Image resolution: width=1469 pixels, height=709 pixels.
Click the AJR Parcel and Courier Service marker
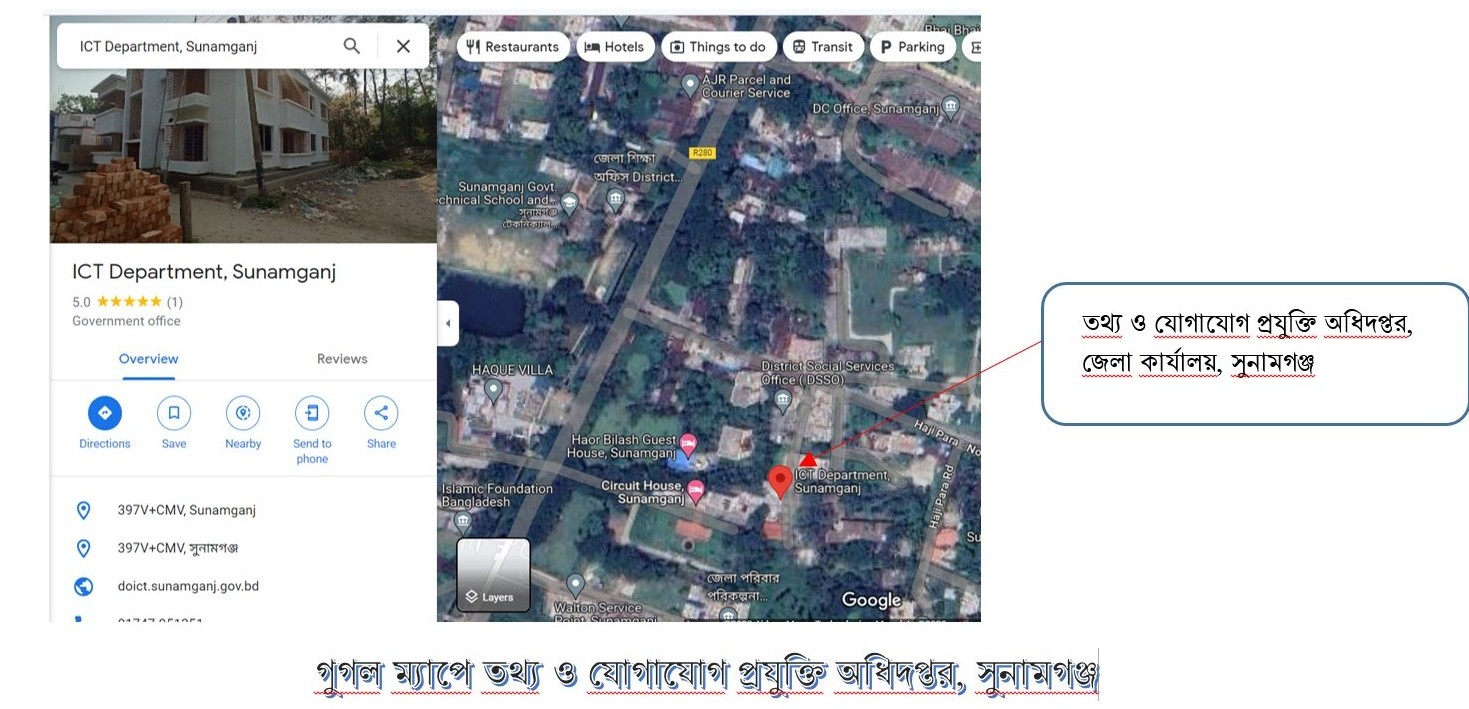pyautogui.click(x=689, y=86)
